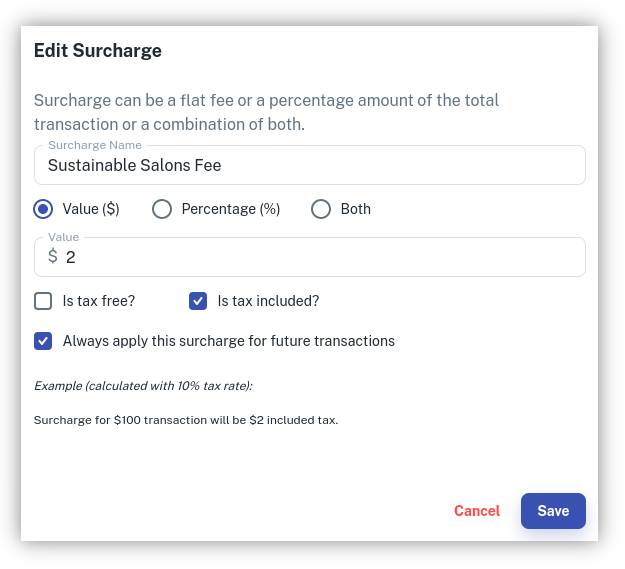
Task: Click the 'Both' option label text
Action: [355, 209]
